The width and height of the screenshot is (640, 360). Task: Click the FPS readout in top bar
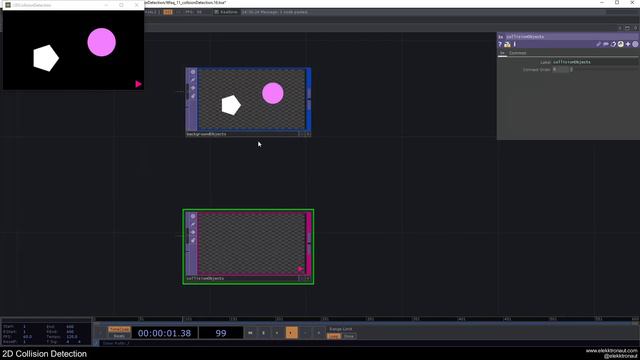(193, 12)
